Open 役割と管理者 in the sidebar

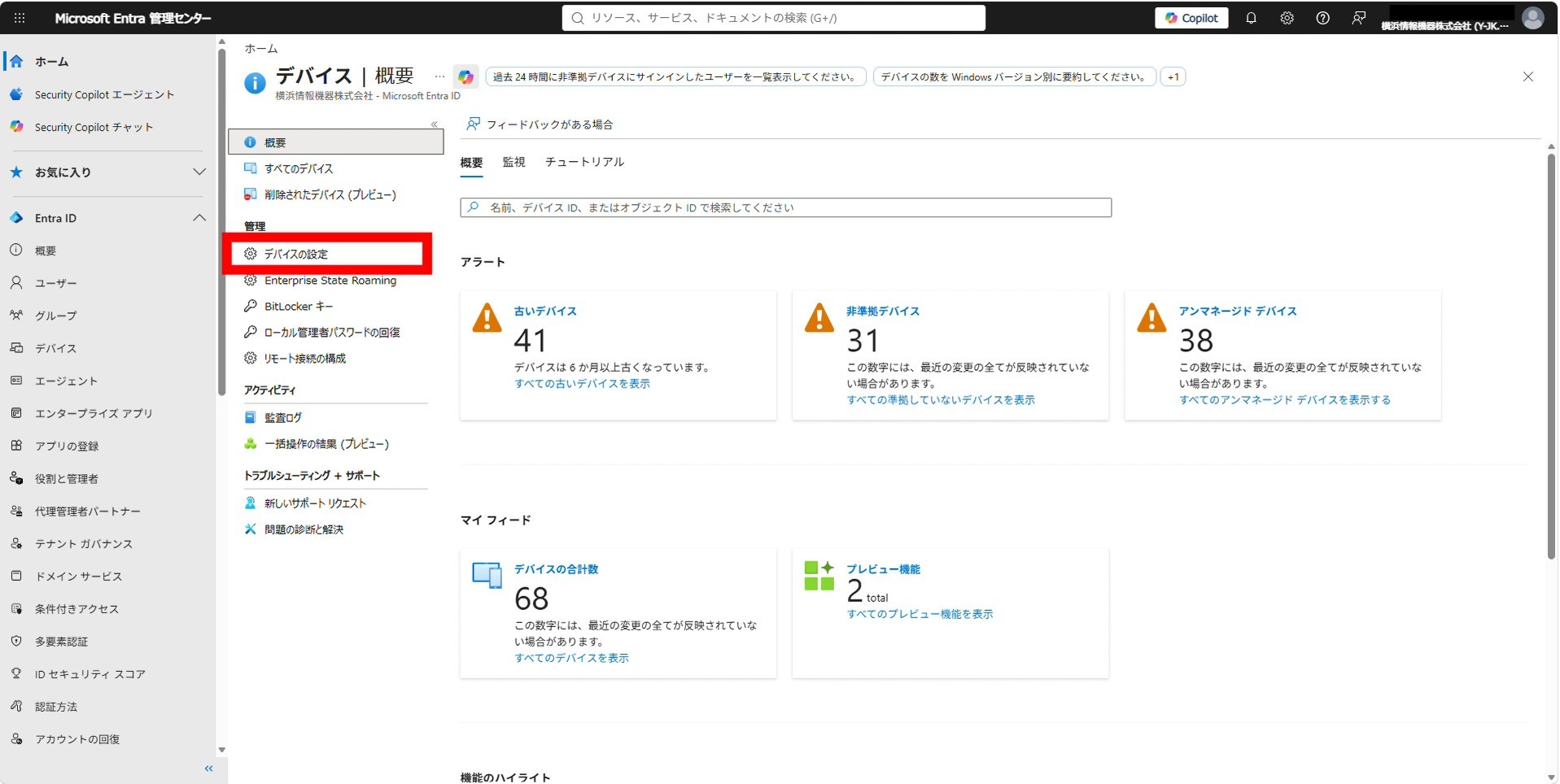coord(67,478)
